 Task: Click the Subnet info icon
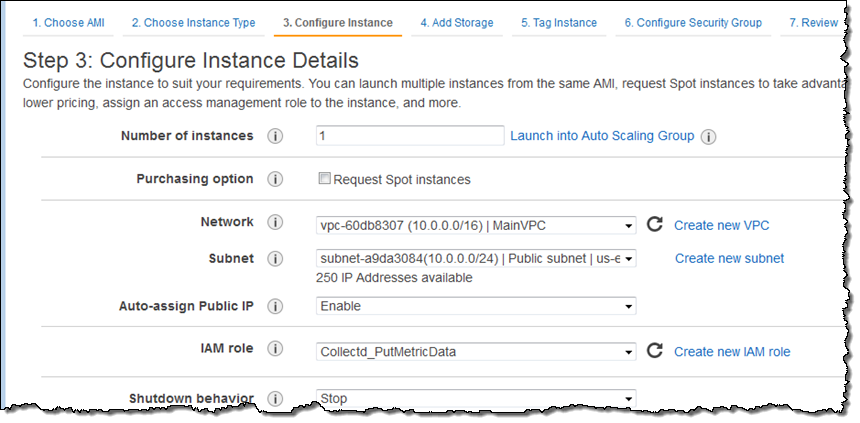pos(276,259)
